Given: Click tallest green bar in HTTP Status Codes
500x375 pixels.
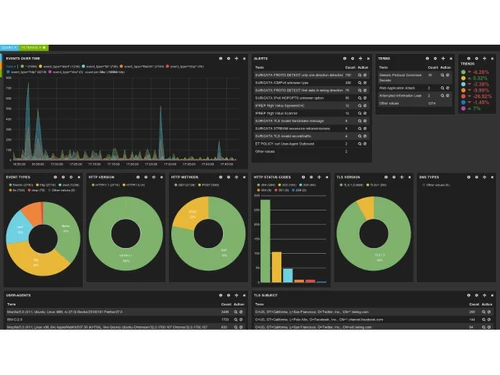Looking at the screenshot, I should tap(265, 241).
